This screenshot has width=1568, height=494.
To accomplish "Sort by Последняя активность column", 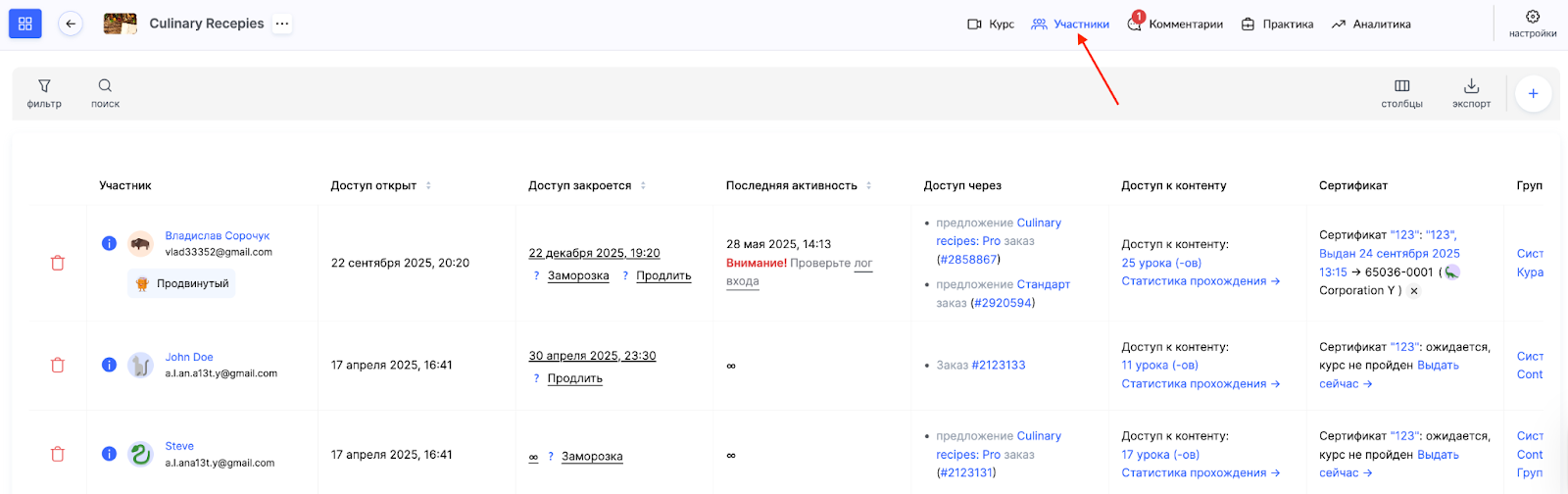I will (x=868, y=185).
